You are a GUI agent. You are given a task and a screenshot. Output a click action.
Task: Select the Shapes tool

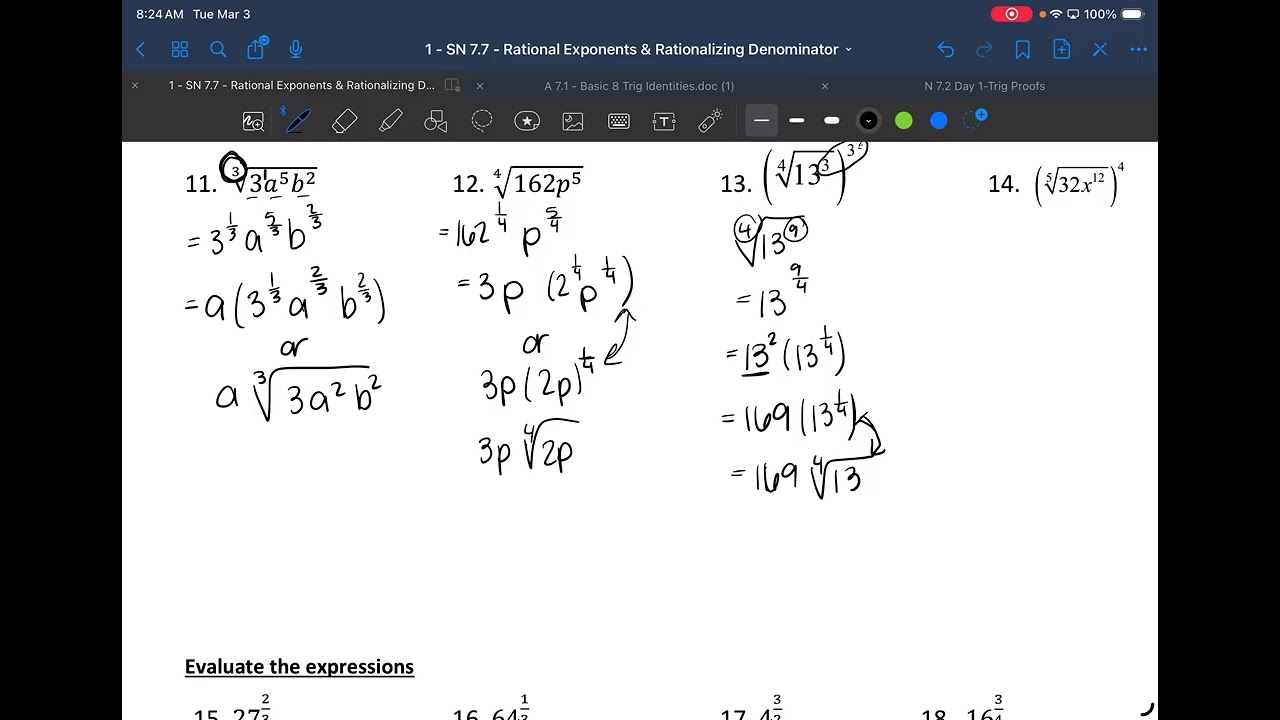[436, 121]
